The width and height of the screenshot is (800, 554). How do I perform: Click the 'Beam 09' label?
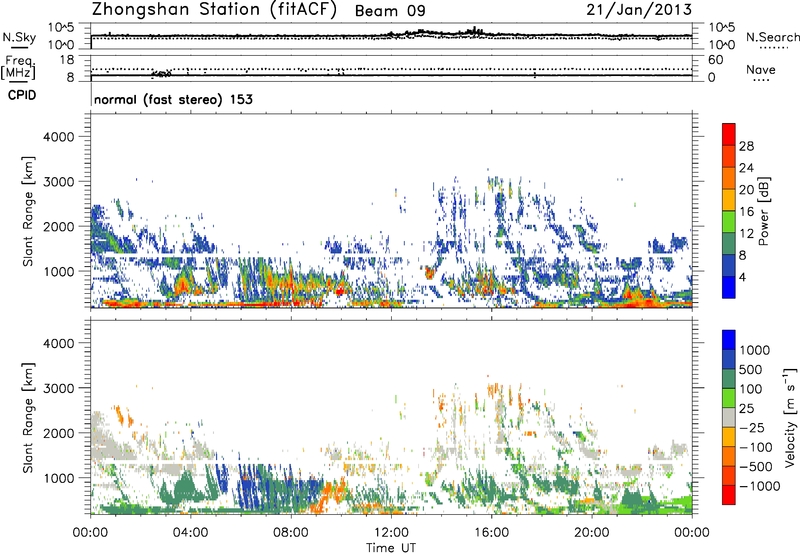coord(390,11)
